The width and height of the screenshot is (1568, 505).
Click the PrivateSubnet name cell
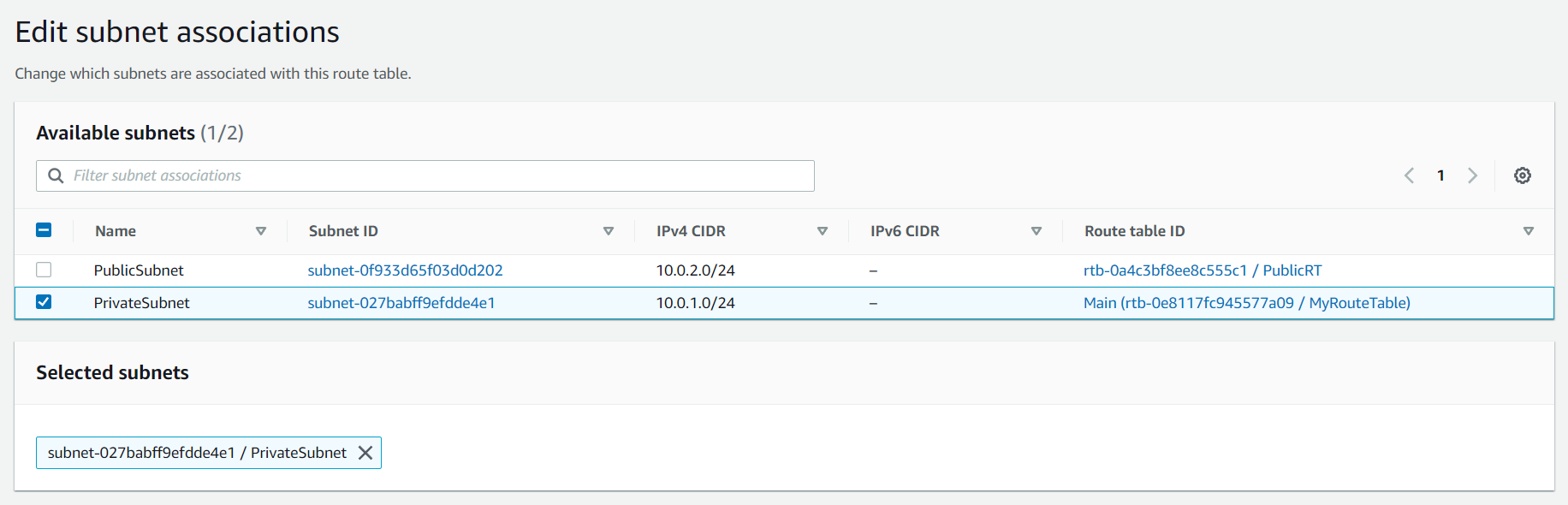(x=141, y=303)
